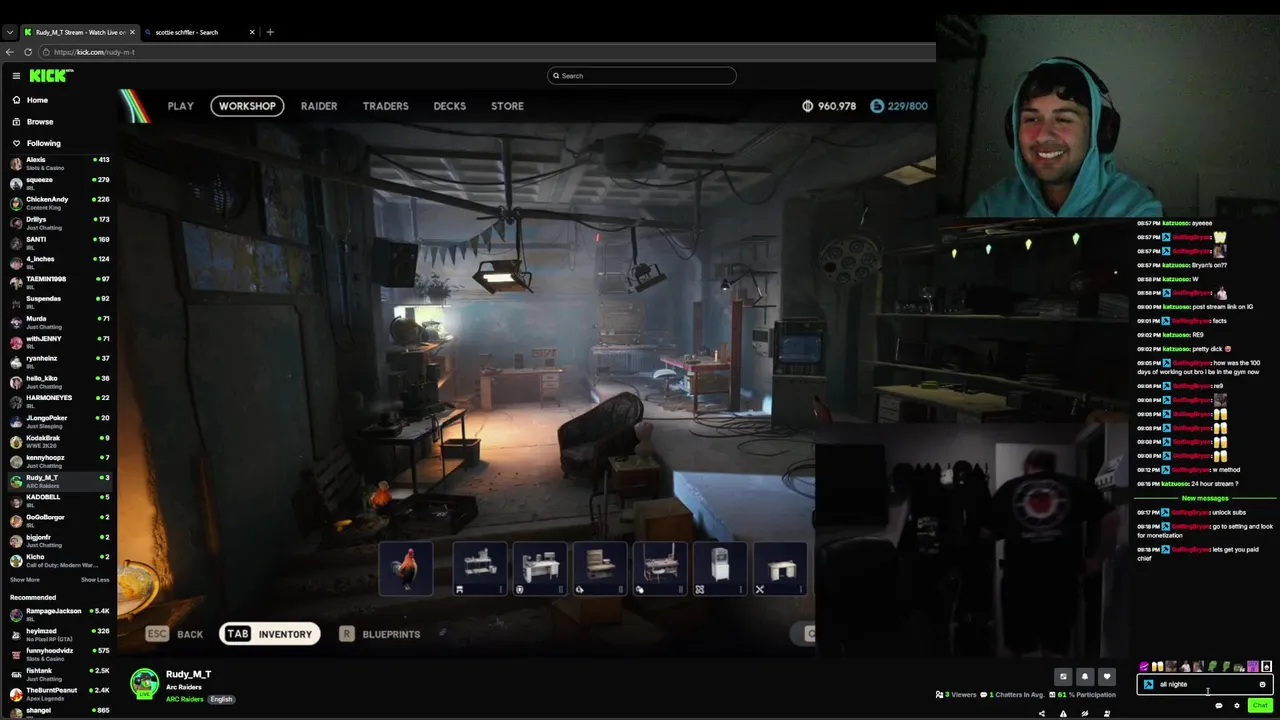
Task: Toggle notification bell for channel
Action: [1085, 677]
